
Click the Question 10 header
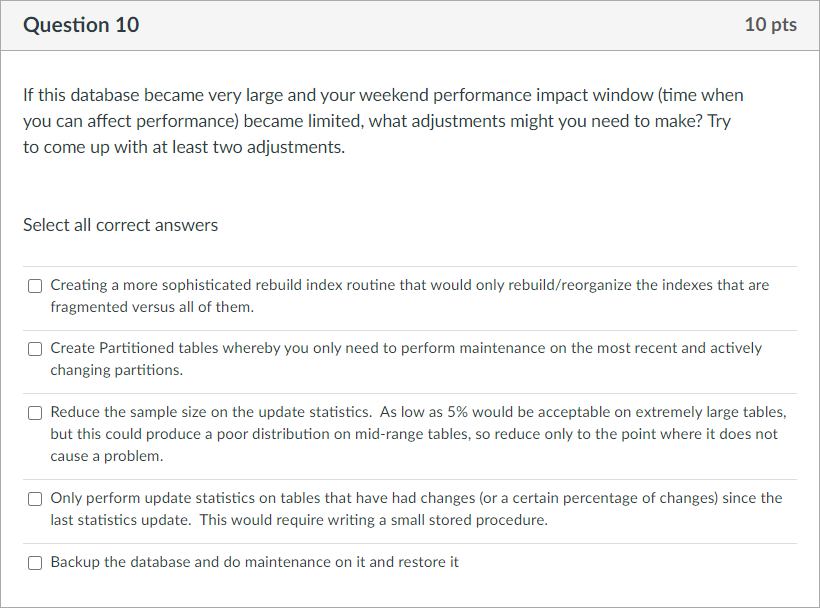pos(81,25)
